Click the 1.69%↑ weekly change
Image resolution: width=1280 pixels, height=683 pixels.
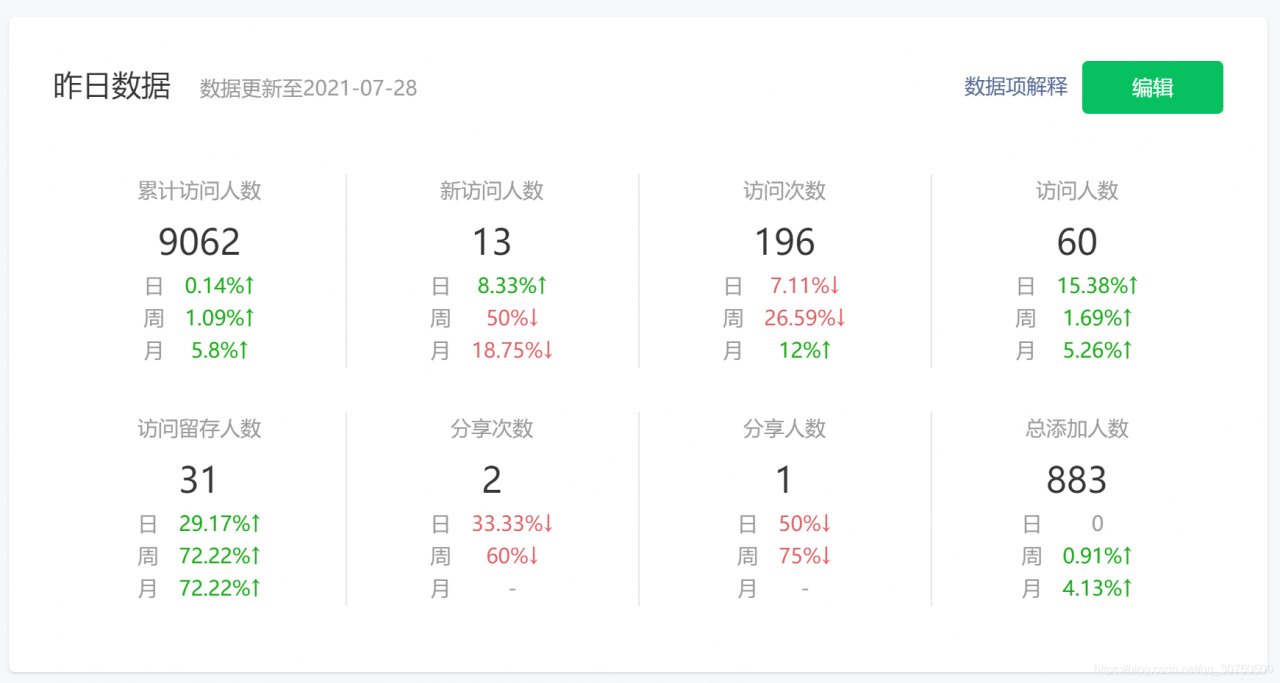pyautogui.click(x=1098, y=318)
